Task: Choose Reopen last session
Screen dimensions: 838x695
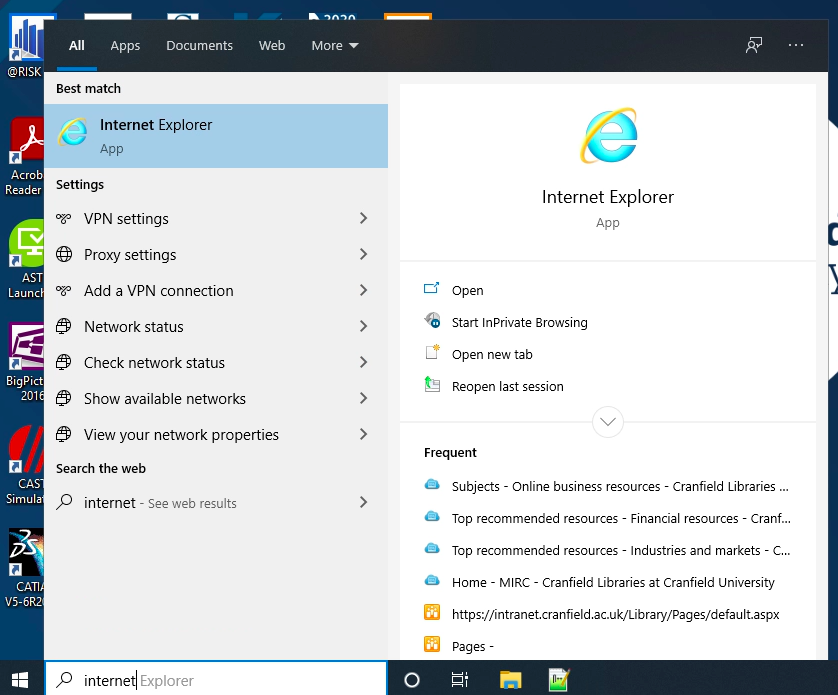Action: coord(507,387)
